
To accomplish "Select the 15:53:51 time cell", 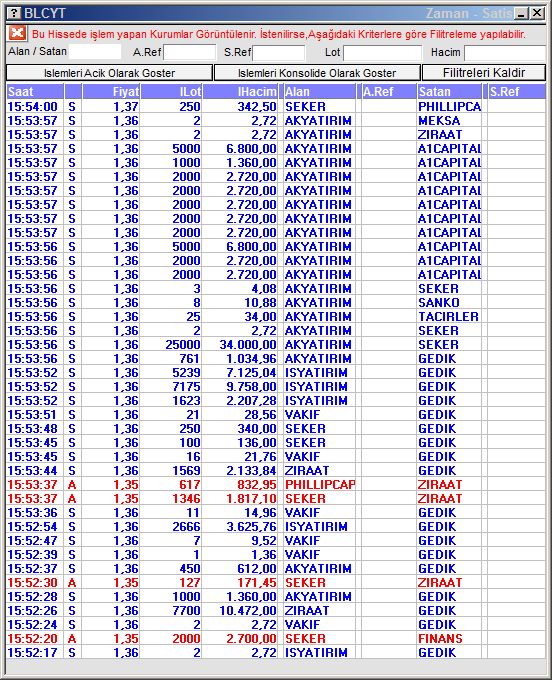I will click(33, 415).
